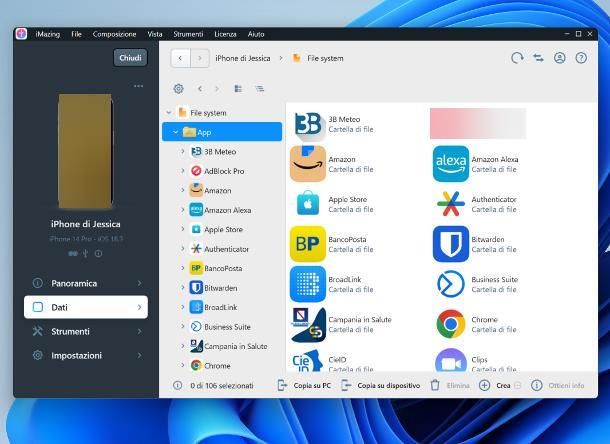Click the iPhone device image thumbnail
Viewport: 610px width, 444px height.
tap(85, 151)
